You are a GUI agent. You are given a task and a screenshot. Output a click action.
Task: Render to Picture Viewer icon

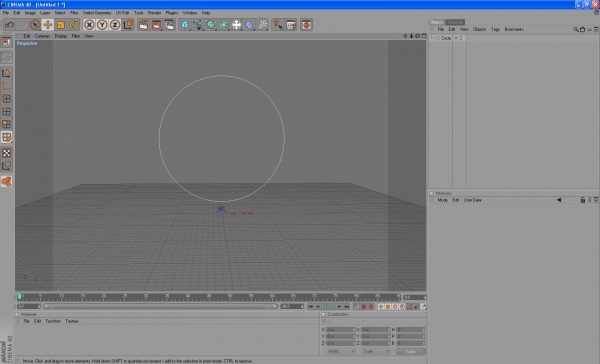[x=156, y=25]
